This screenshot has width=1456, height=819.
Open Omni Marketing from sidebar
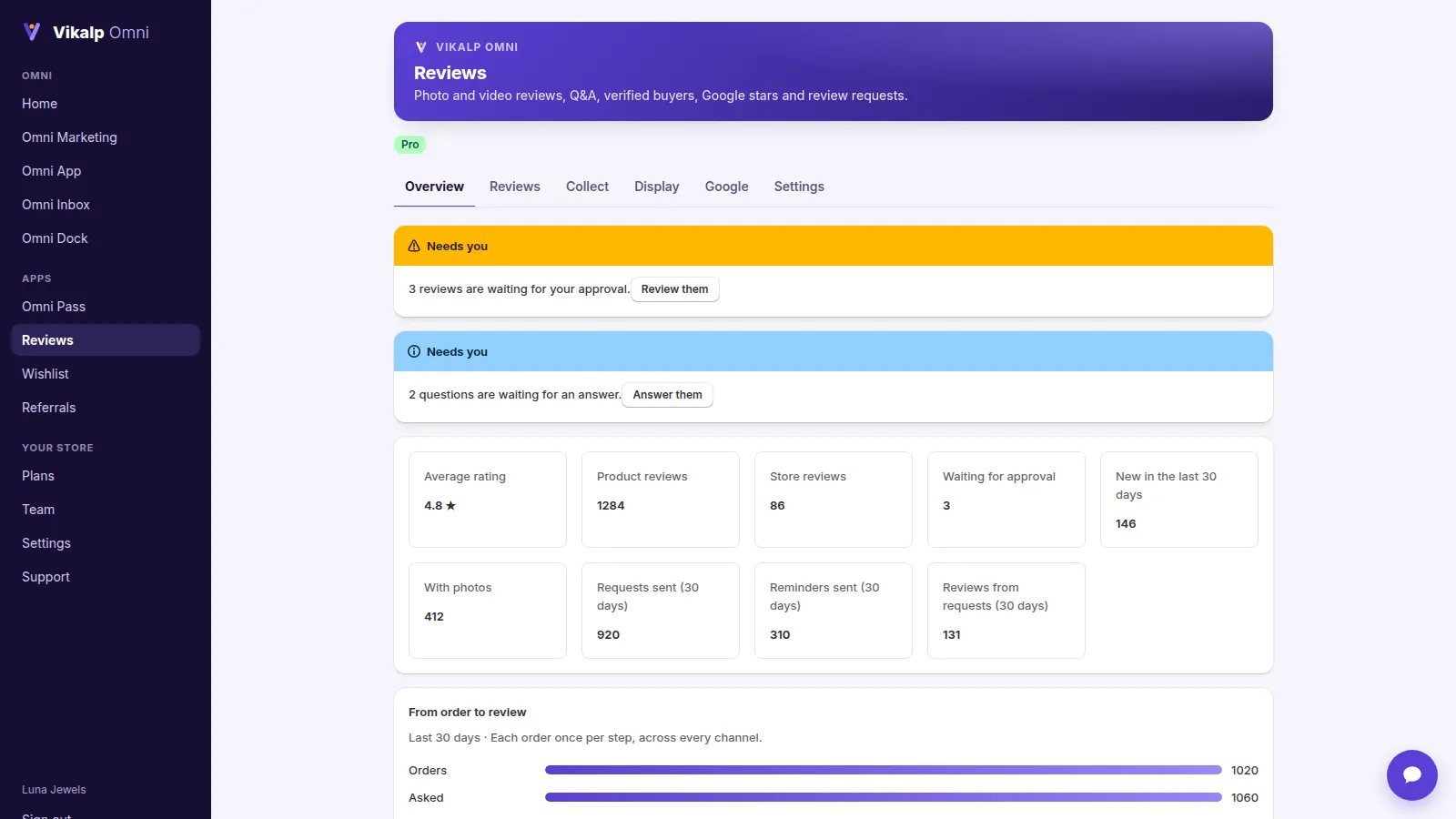[x=106, y=137]
